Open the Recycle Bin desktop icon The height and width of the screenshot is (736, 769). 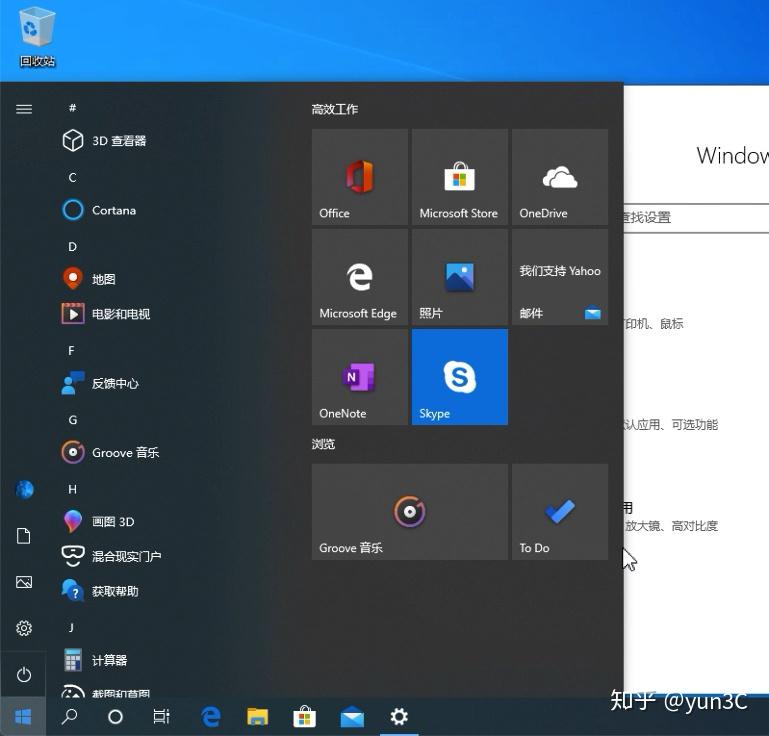click(37, 37)
